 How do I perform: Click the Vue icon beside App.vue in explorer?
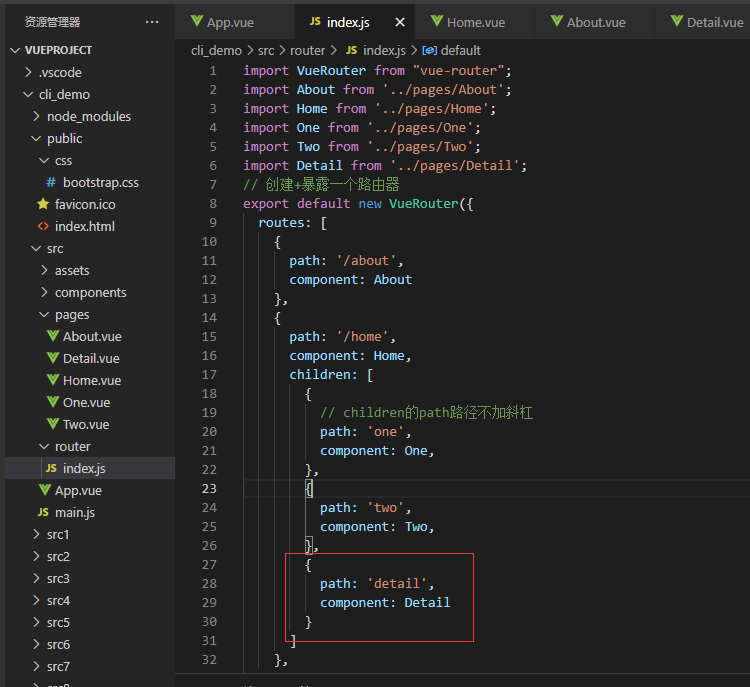tap(45, 490)
